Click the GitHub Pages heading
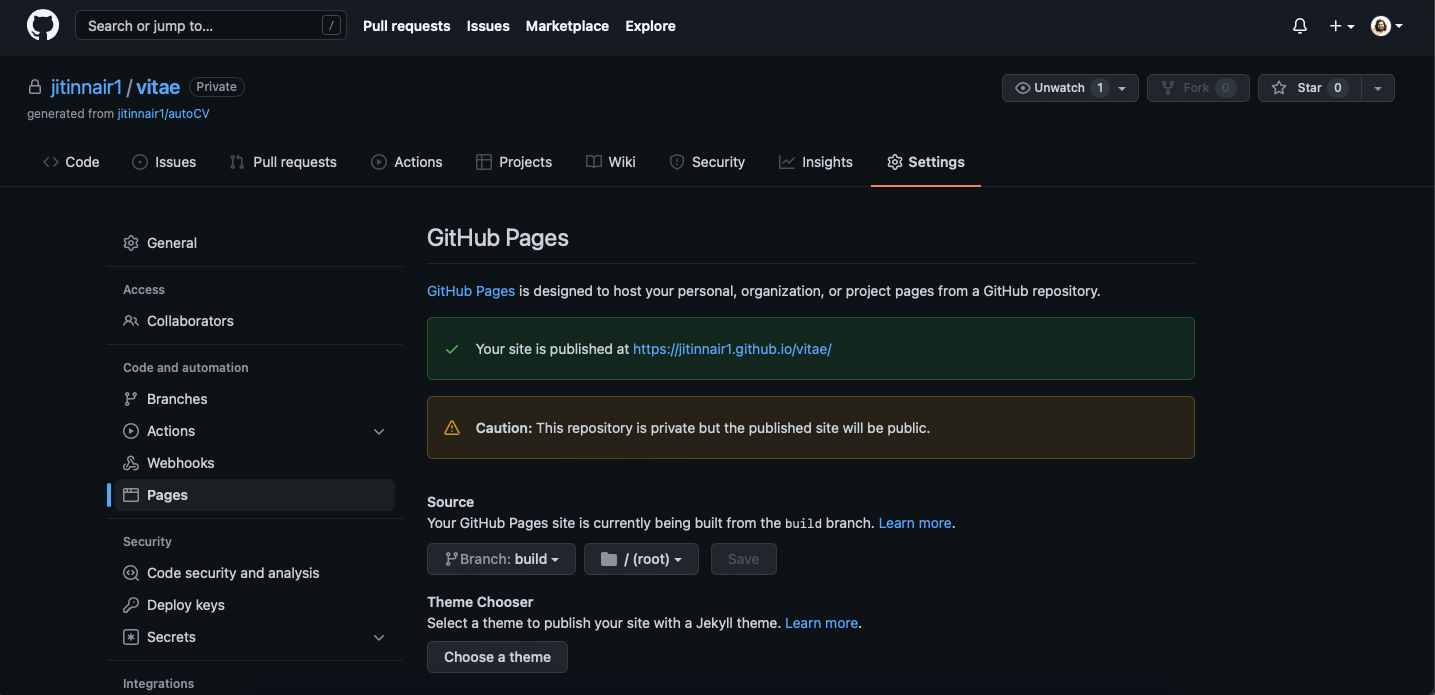1435x695 pixels. (x=498, y=238)
